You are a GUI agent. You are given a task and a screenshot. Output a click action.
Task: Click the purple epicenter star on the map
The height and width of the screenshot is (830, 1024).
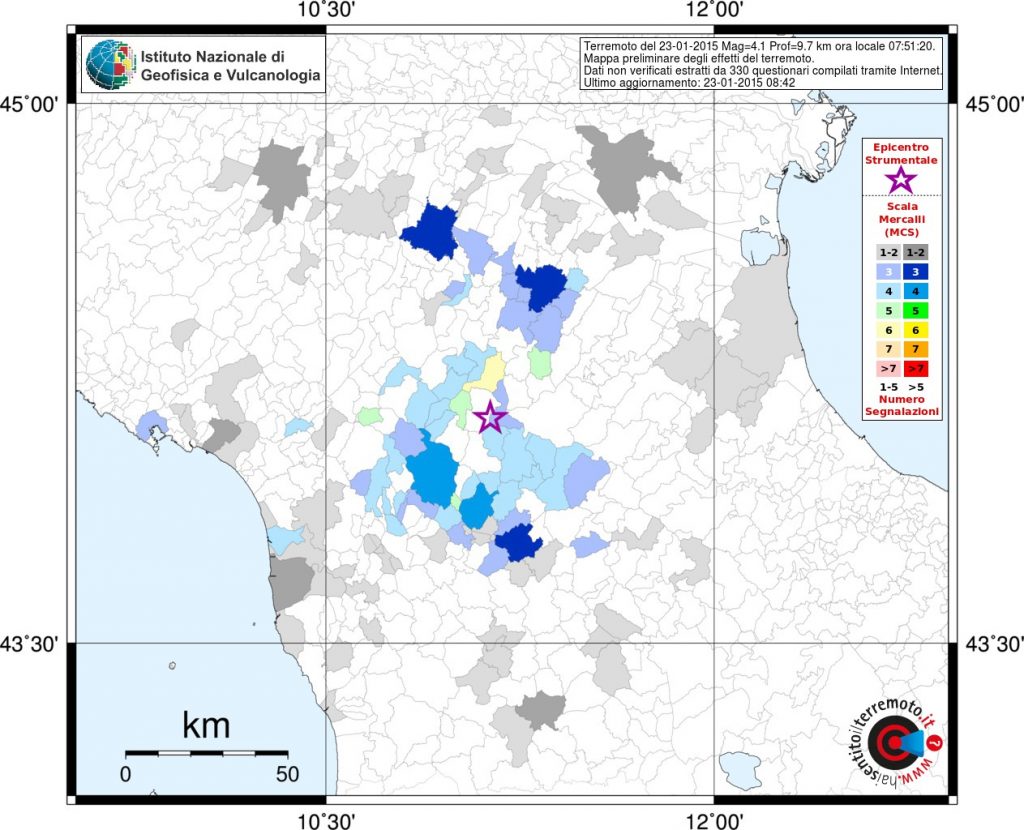[489, 417]
